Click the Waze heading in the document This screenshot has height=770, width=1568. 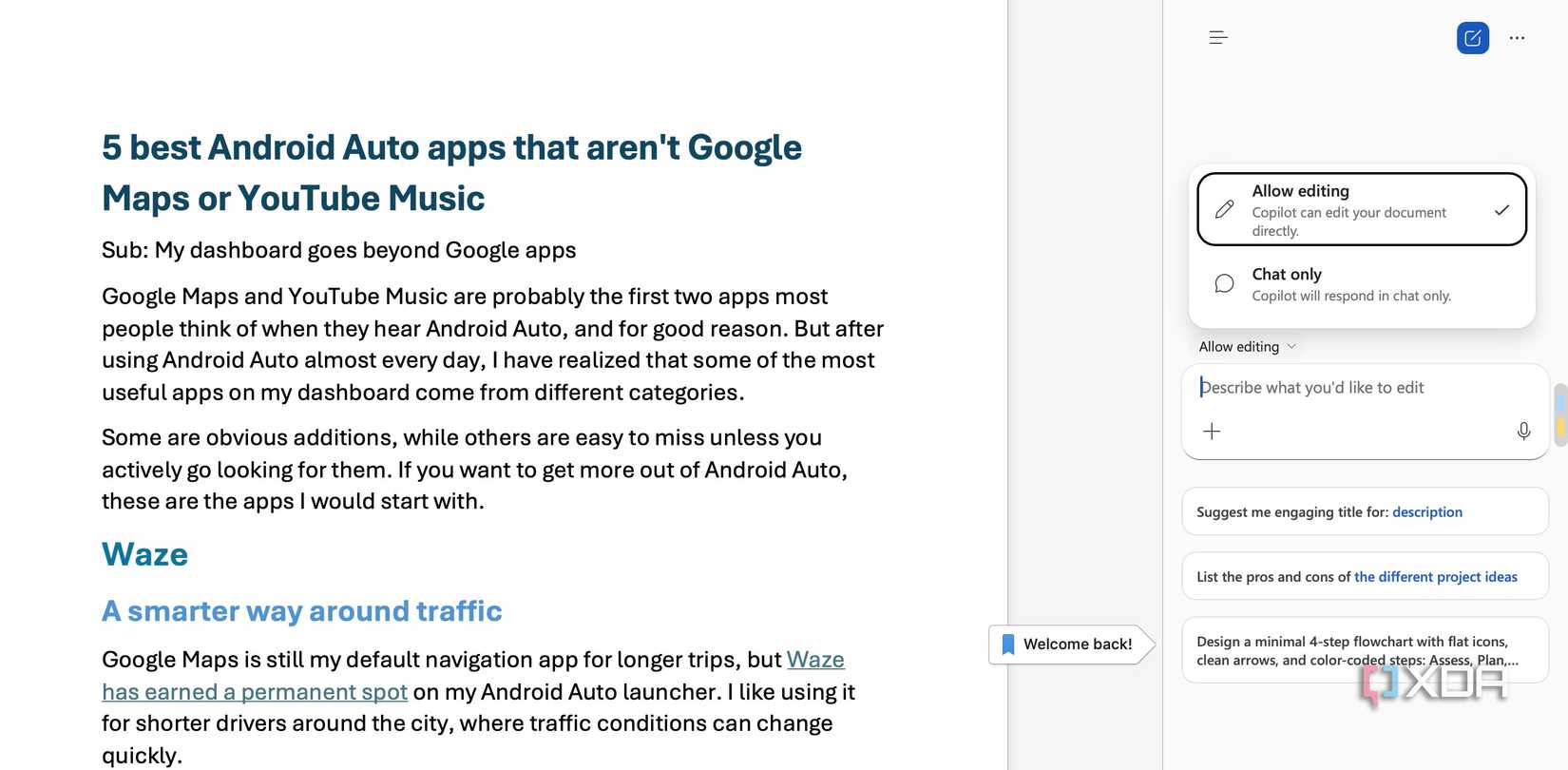tap(145, 554)
